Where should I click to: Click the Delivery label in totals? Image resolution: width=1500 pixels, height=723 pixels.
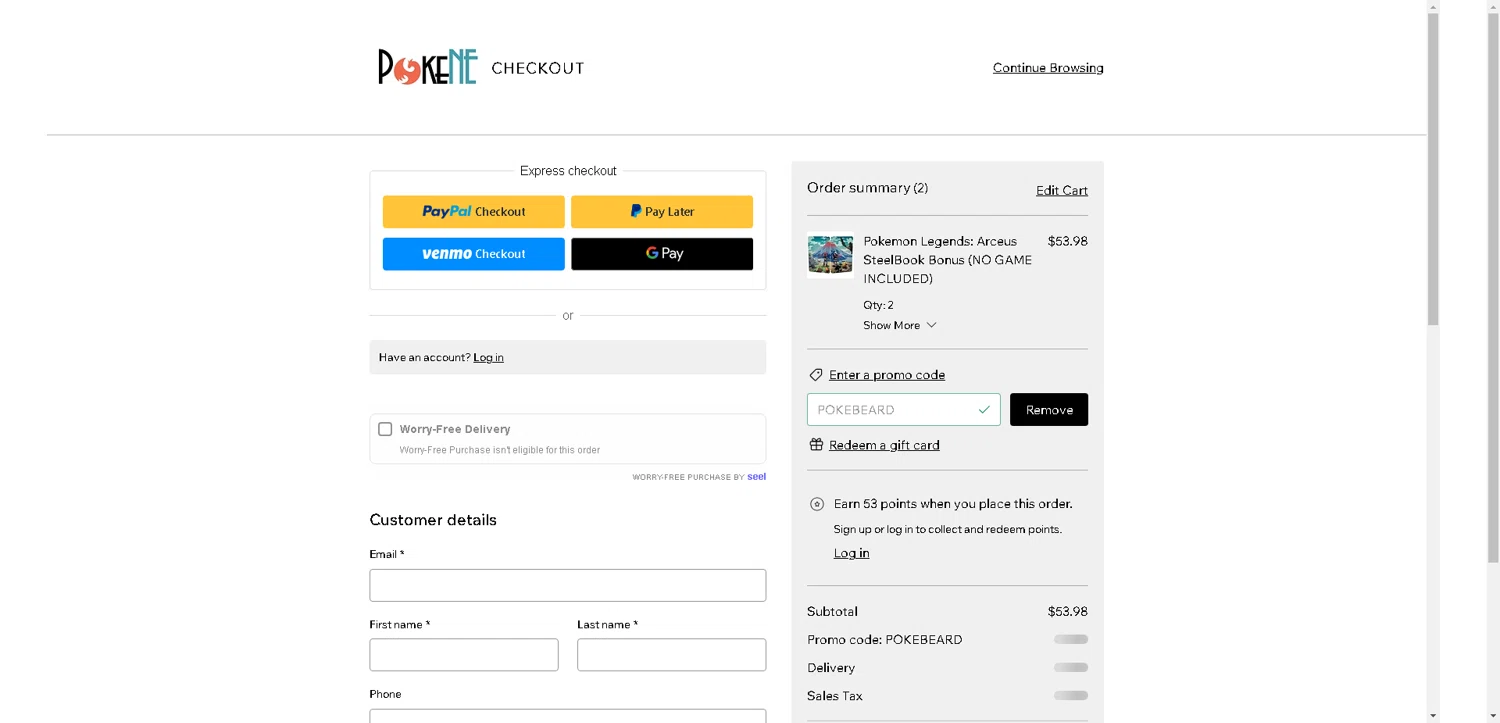coord(831,668)
